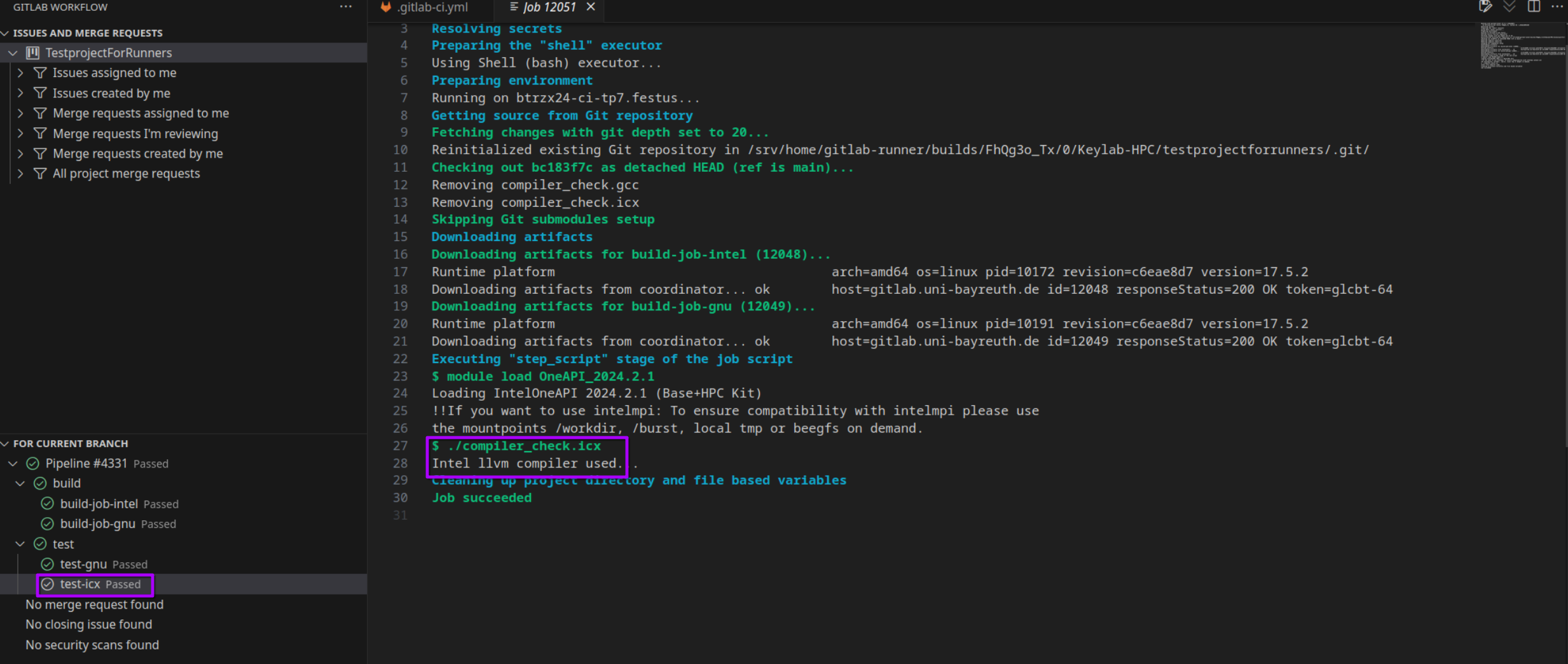The width and height of the screenshot is (1568, 664).
Task: Click the file icon on Job 12051 tab
Action: click(x=514, y=7)
